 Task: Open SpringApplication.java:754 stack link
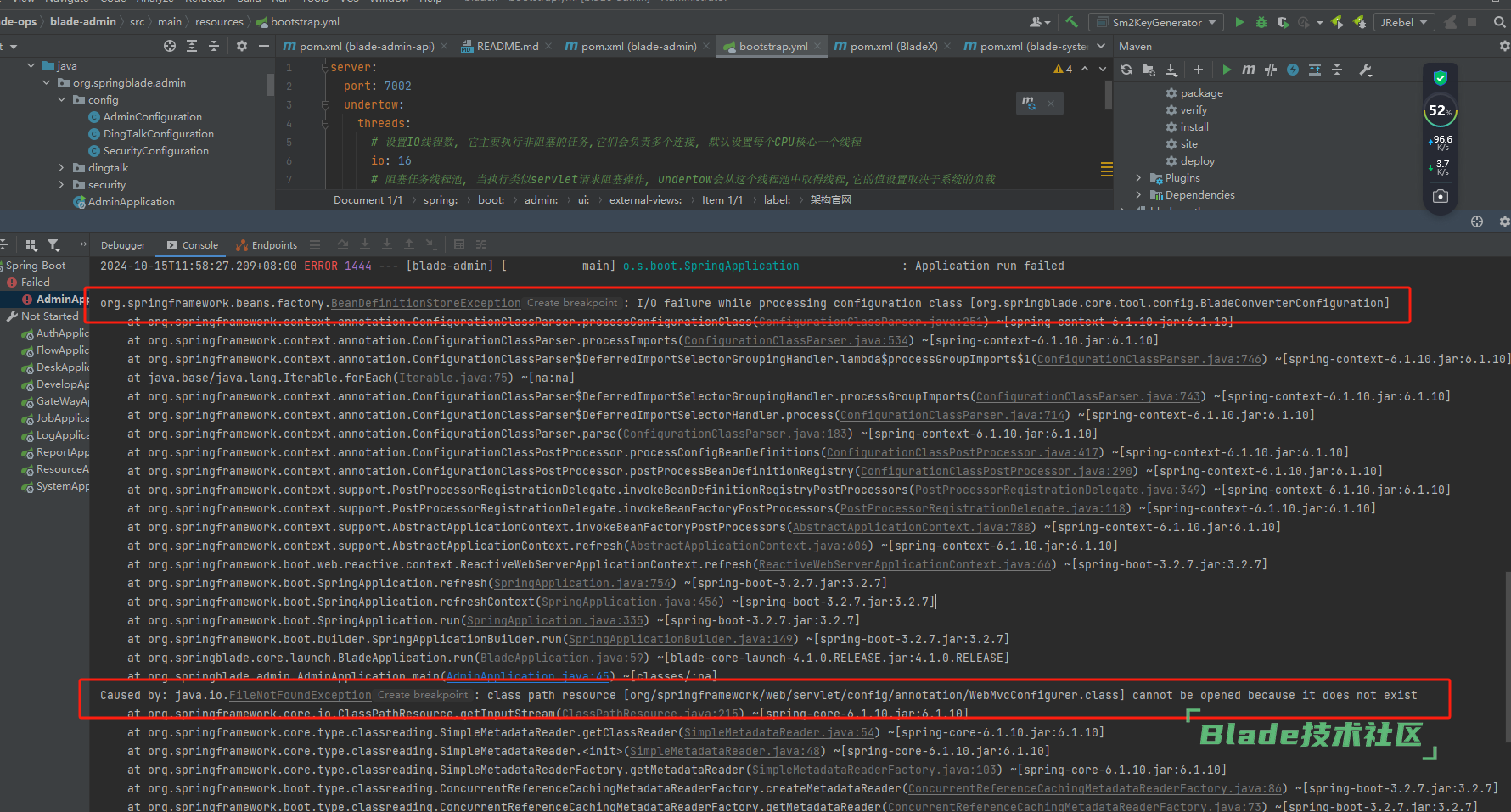click(582, 583)
